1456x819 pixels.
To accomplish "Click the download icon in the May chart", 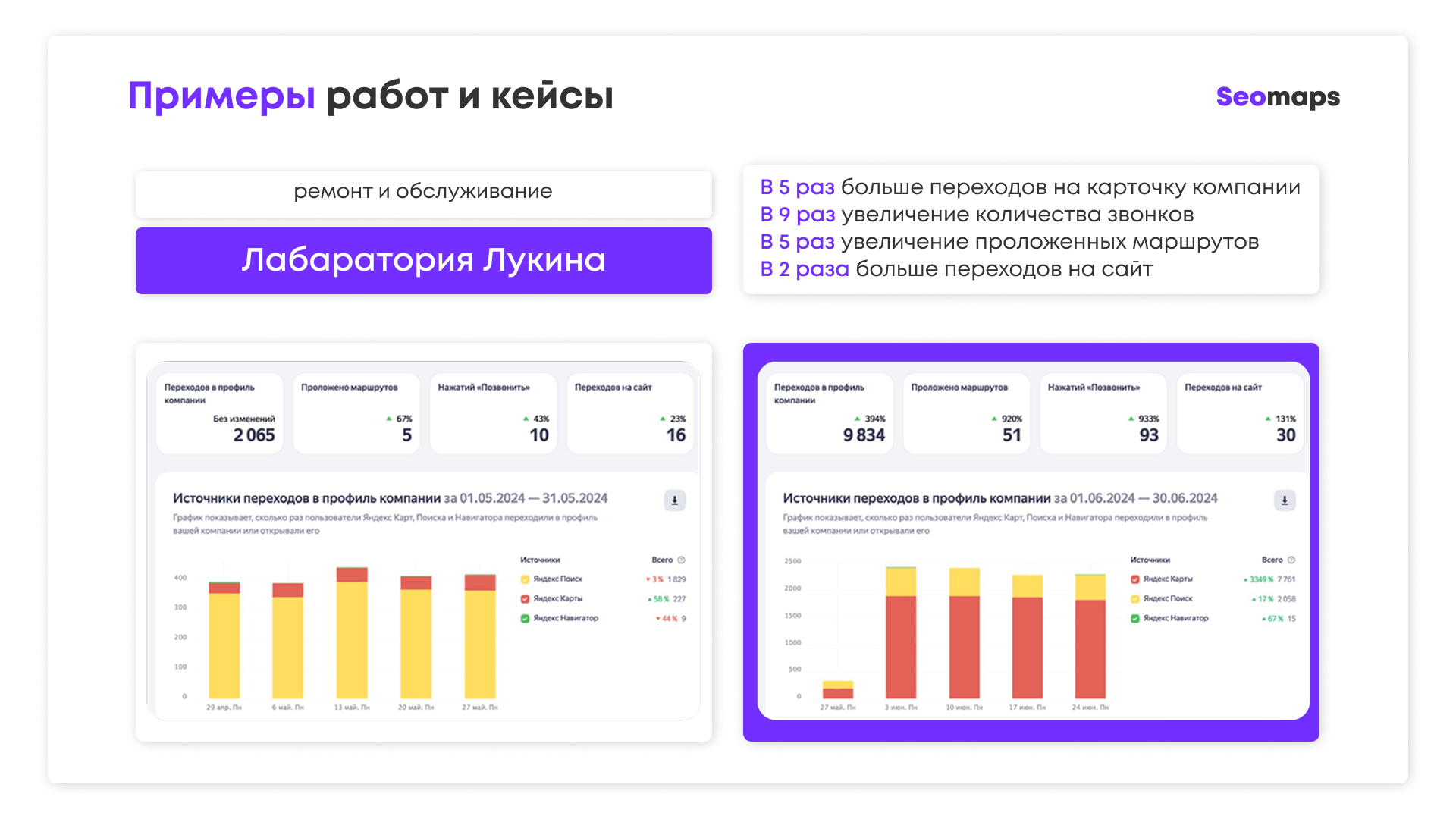I will click(674, 500).
